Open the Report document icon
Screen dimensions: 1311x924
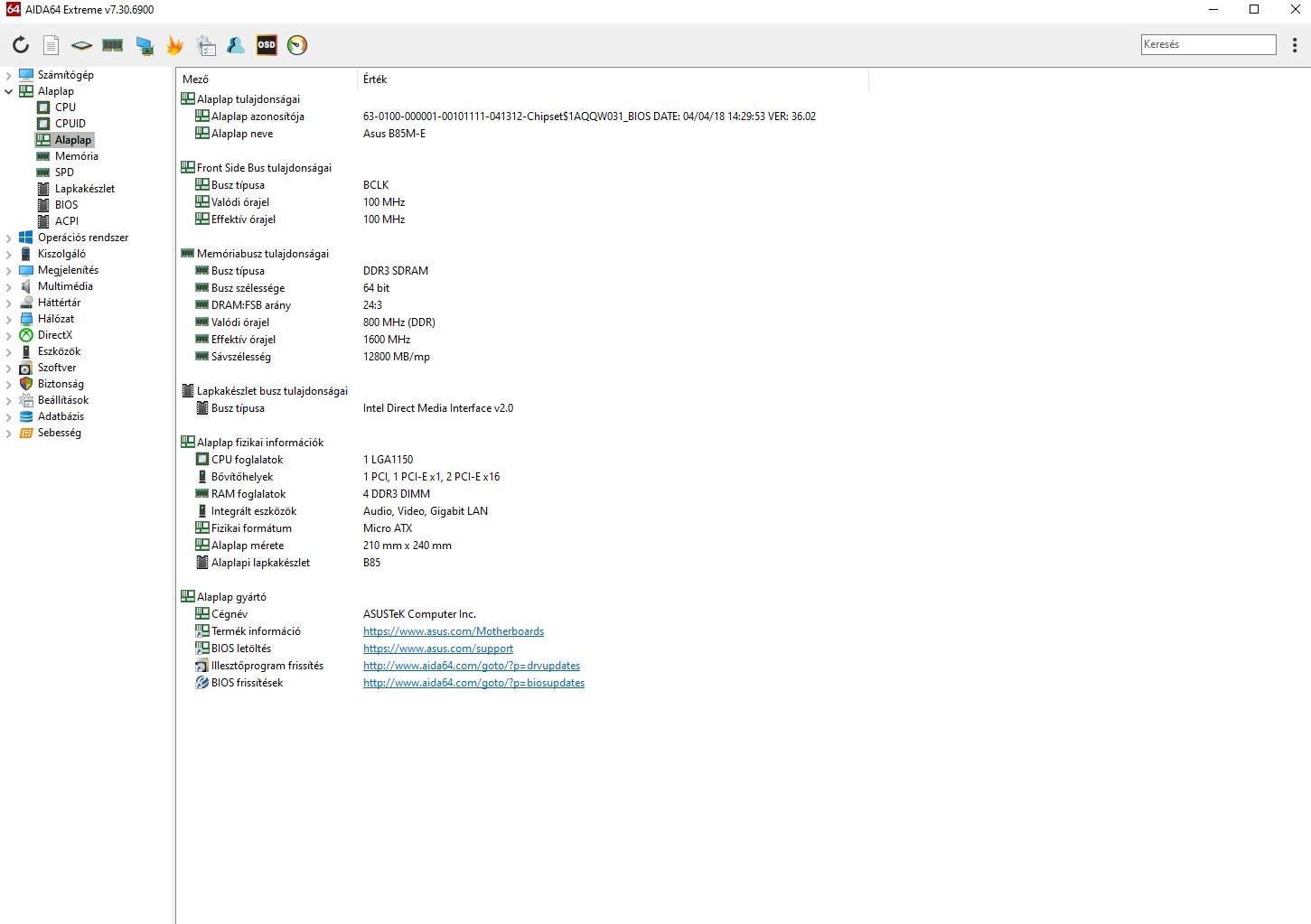(x=52, y=45)
